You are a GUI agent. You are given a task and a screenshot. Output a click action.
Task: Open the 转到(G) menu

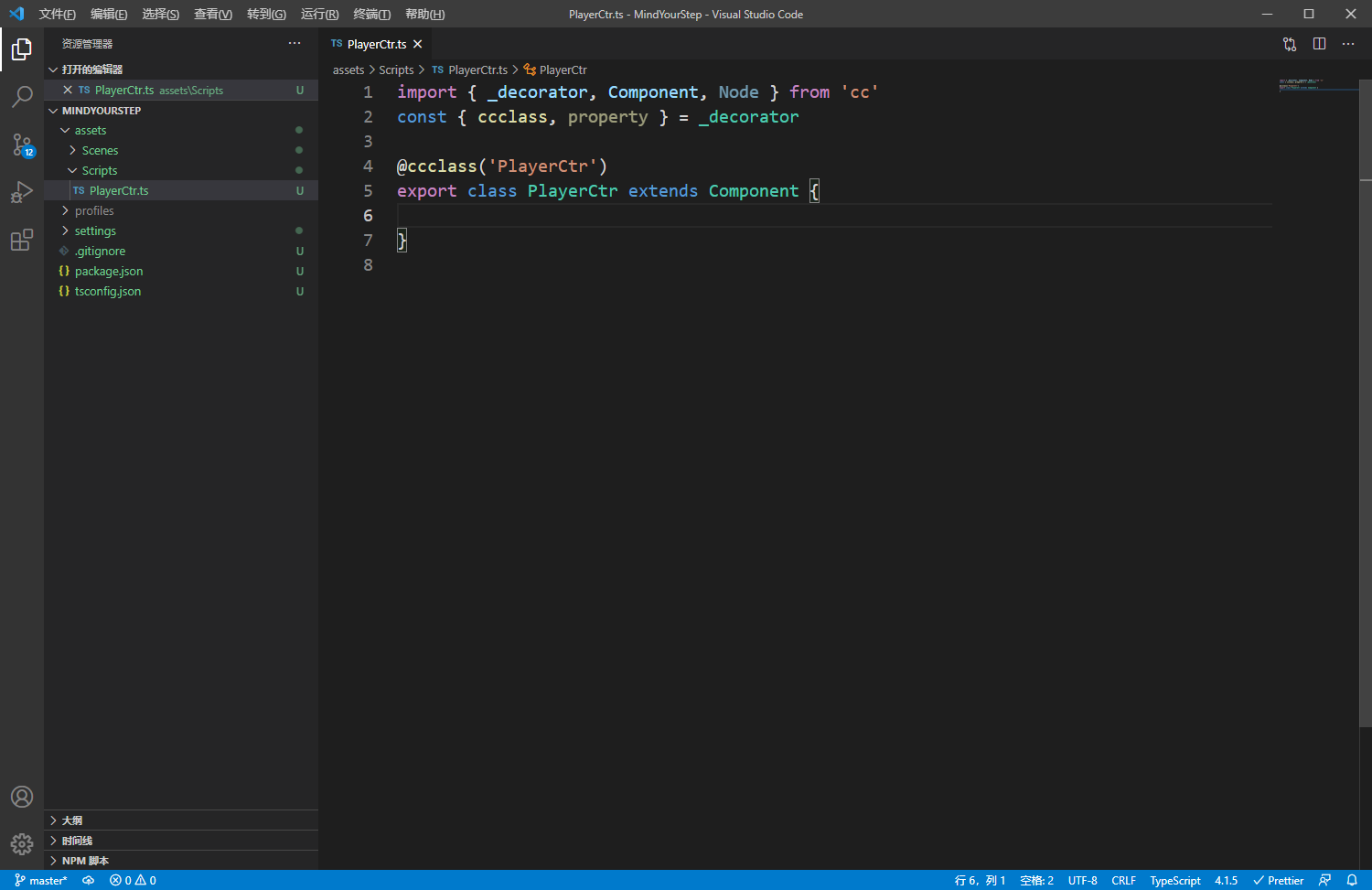click(x=266, y=14)
